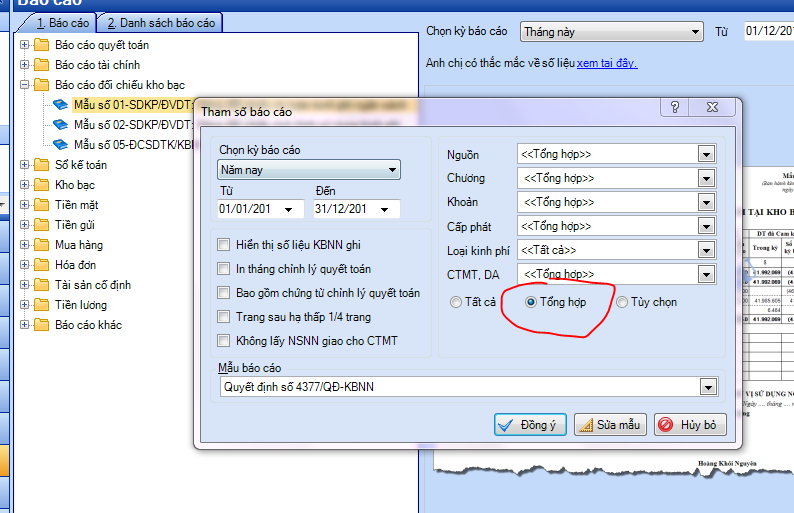Click the help question mark icon in dialog title

click(675, 110)
